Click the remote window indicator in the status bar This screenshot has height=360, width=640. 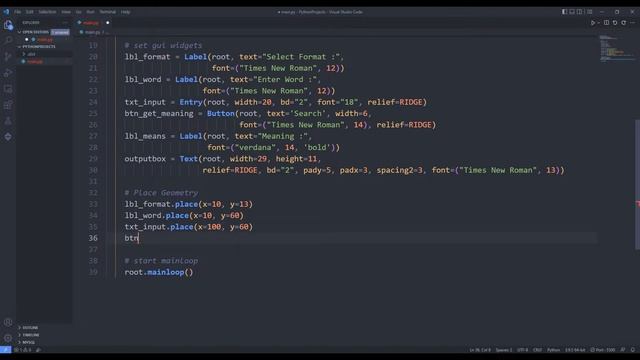tap(6, 350)
